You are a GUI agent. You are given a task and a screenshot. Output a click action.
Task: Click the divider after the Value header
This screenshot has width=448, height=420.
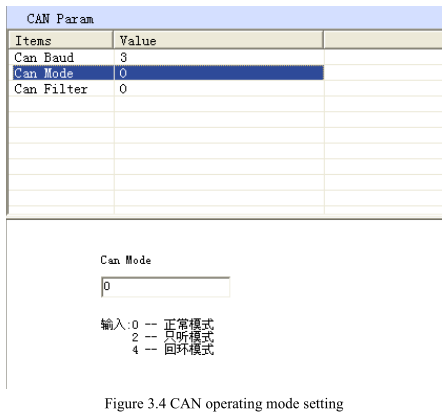(323, 40)
